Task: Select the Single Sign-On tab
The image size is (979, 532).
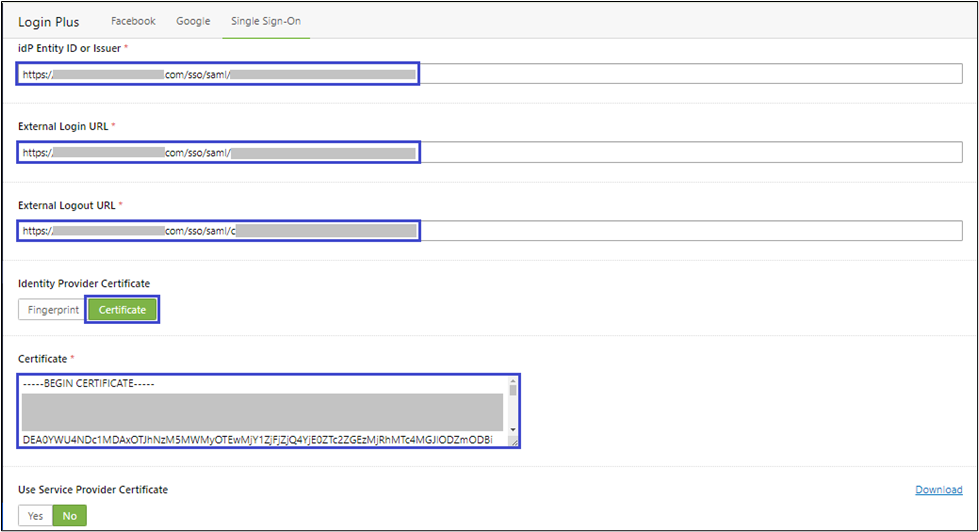Action: [265, 21]
